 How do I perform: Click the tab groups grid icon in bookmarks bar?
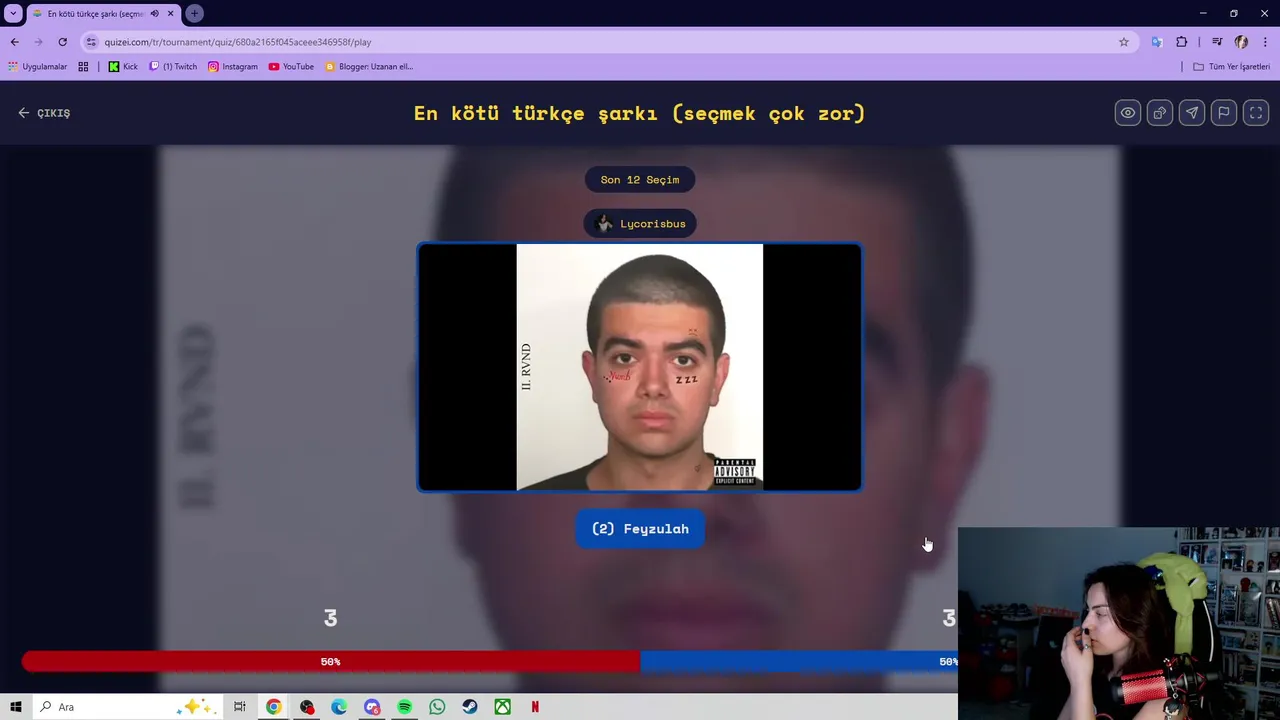(83, 67)
